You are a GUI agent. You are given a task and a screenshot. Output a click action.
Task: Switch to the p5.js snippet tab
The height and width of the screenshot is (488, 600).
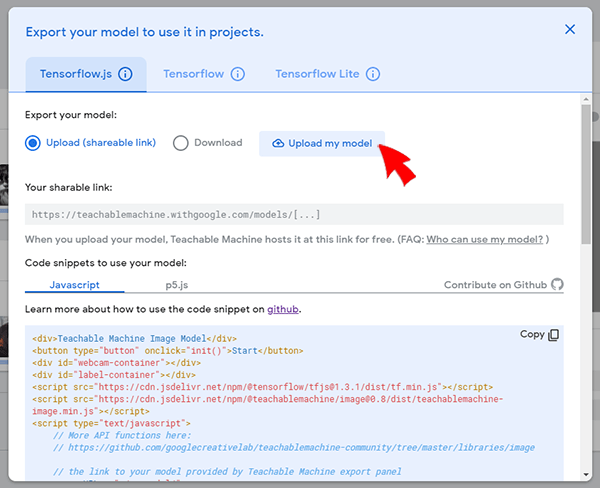coord(178,285)
